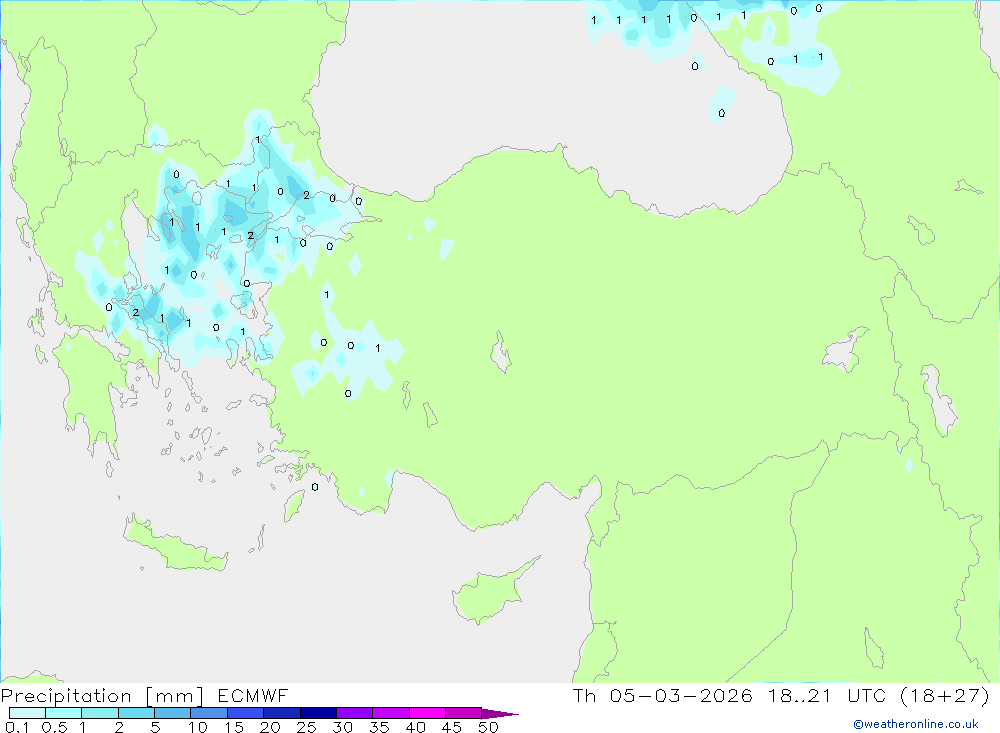Click the legend scale label '10'

pyautogui.click(x=198, y=727)
